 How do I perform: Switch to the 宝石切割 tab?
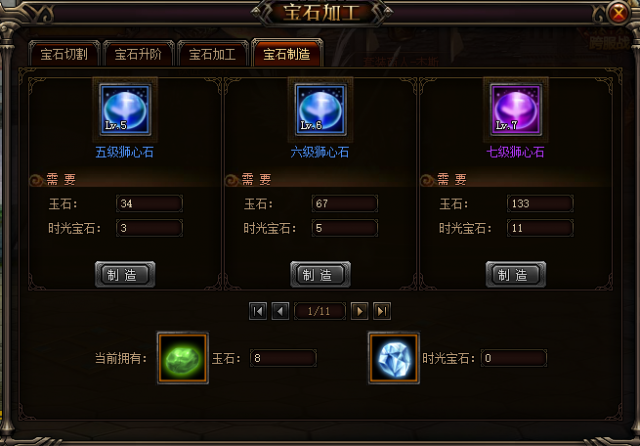pyautogui.click(x=64, y=53)
